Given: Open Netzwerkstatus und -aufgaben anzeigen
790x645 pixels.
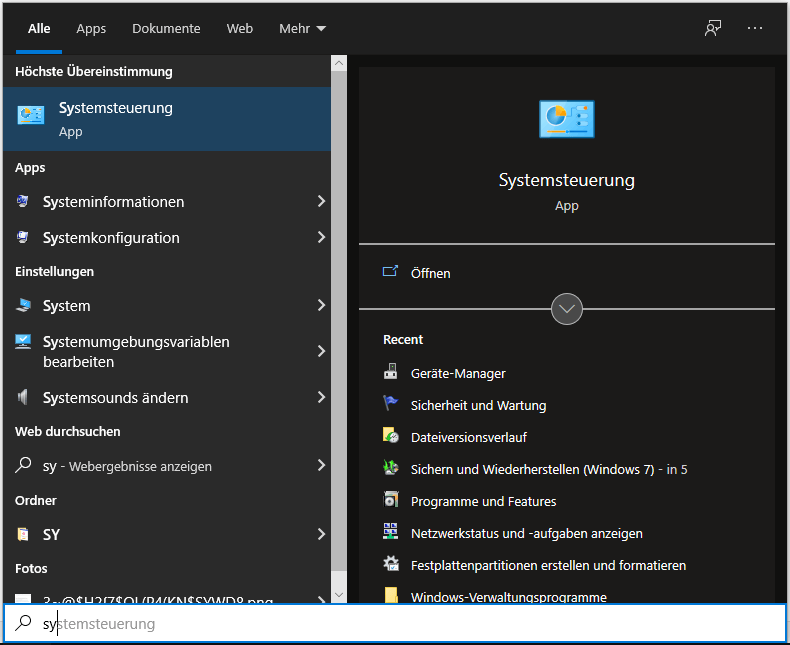Looking at the screenshot, I should coord(526,533).
